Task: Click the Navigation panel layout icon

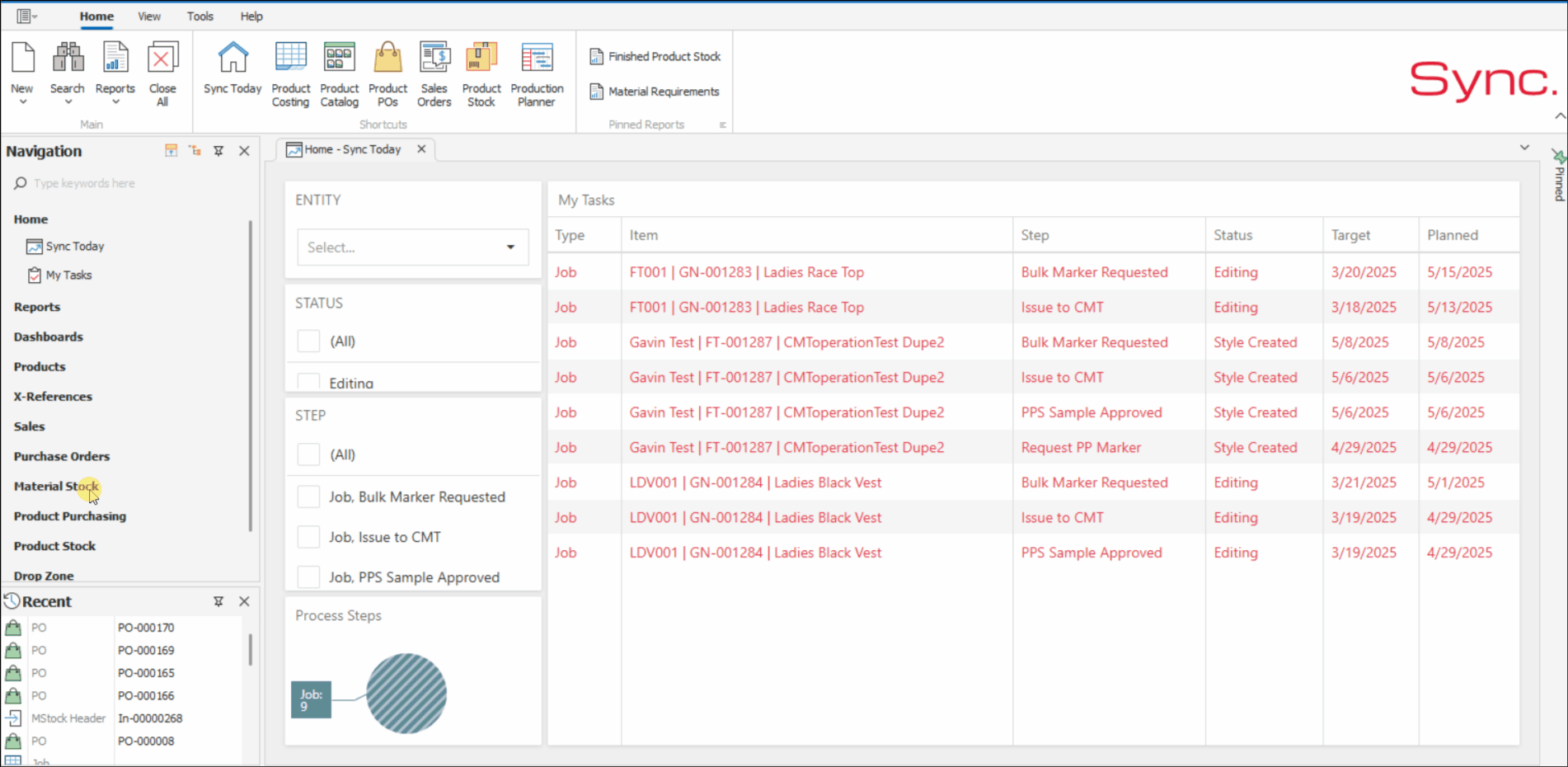Action: click(171, 150)
